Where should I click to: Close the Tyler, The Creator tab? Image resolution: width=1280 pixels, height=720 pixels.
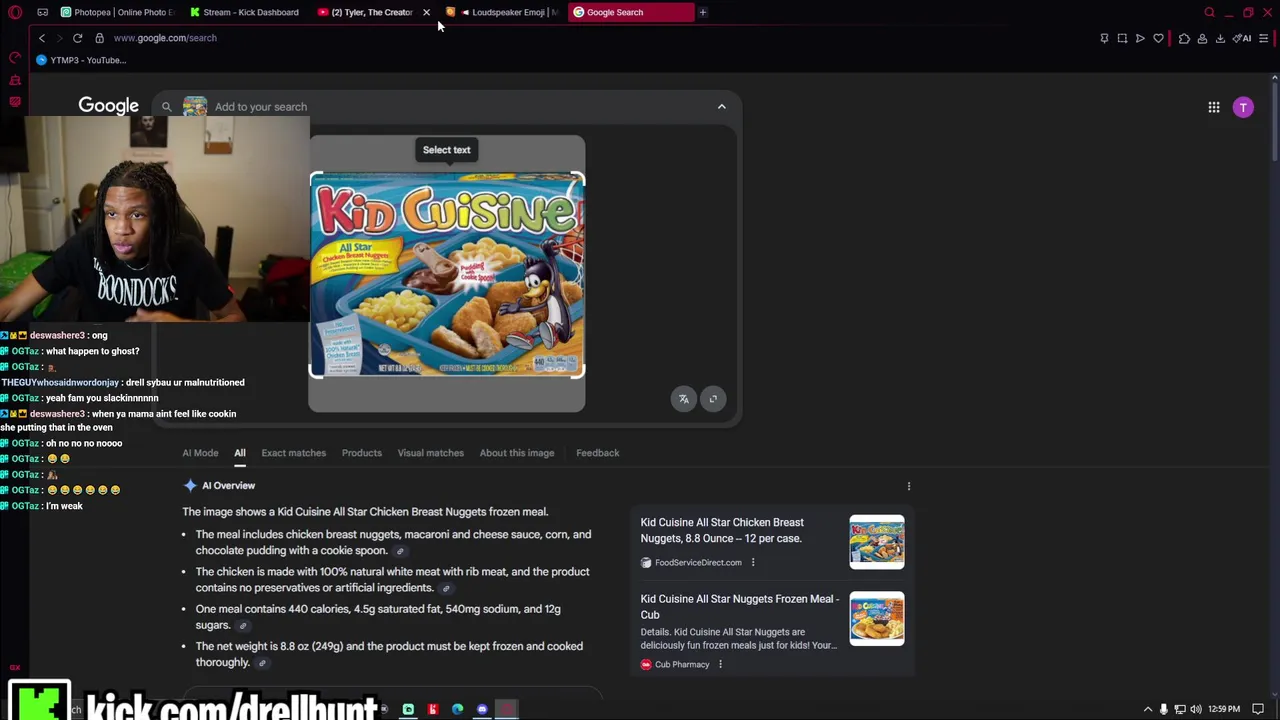click(x=426, y=12)
